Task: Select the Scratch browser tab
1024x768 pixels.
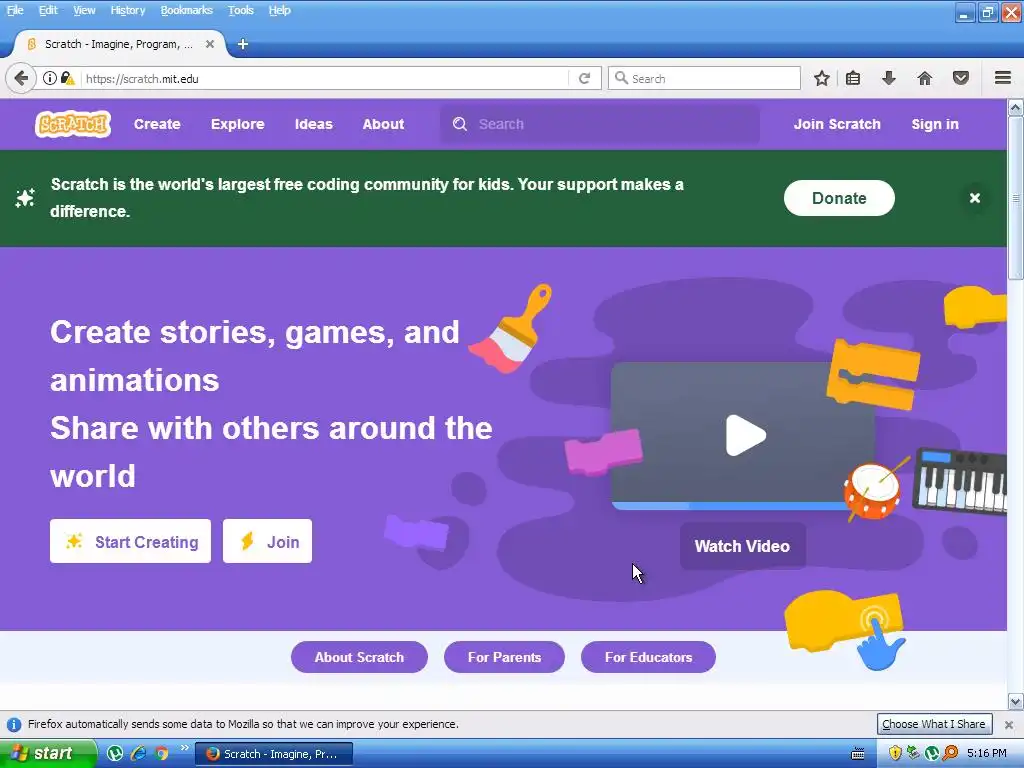Action: point(118,44)
